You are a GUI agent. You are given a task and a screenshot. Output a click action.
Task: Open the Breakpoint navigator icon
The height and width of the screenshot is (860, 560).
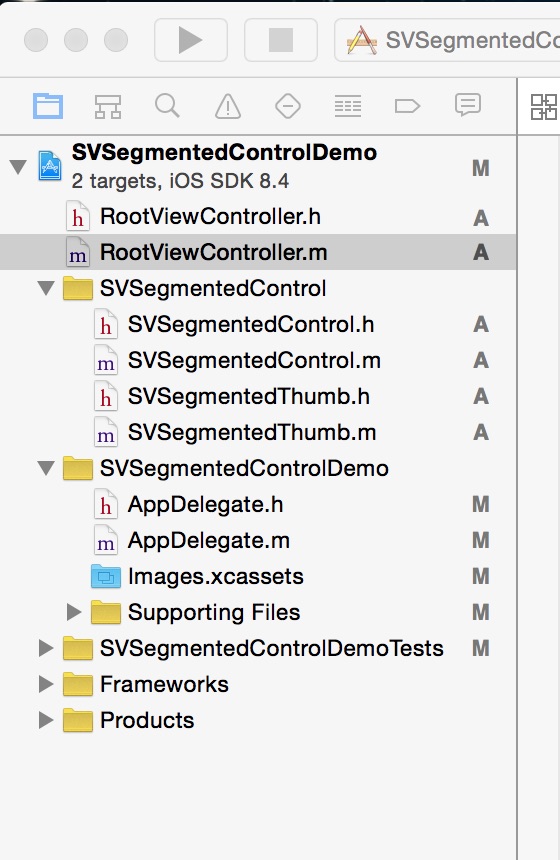tap(408, 106)
